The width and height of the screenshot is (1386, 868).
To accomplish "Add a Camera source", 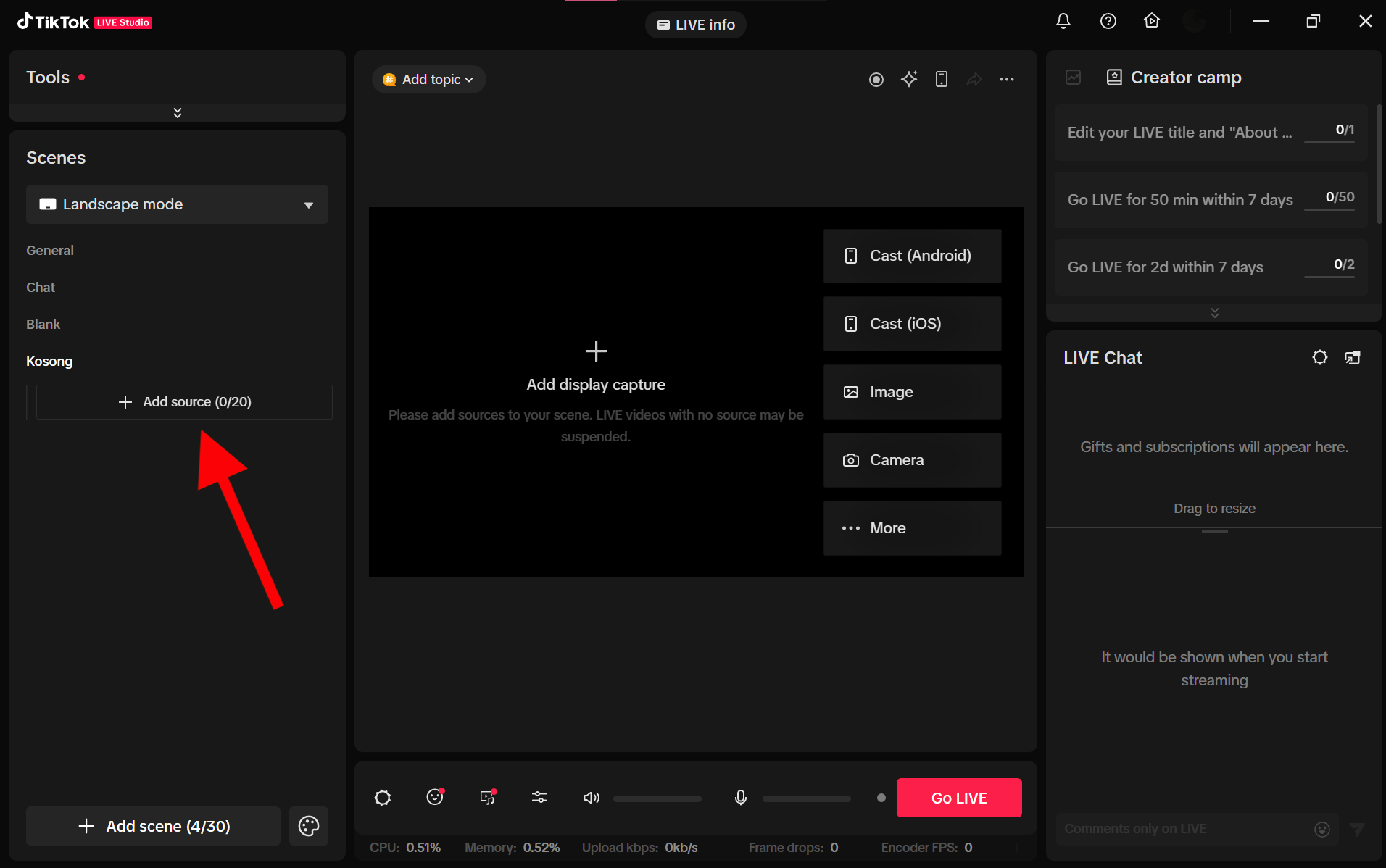I will tap(912, 460).
